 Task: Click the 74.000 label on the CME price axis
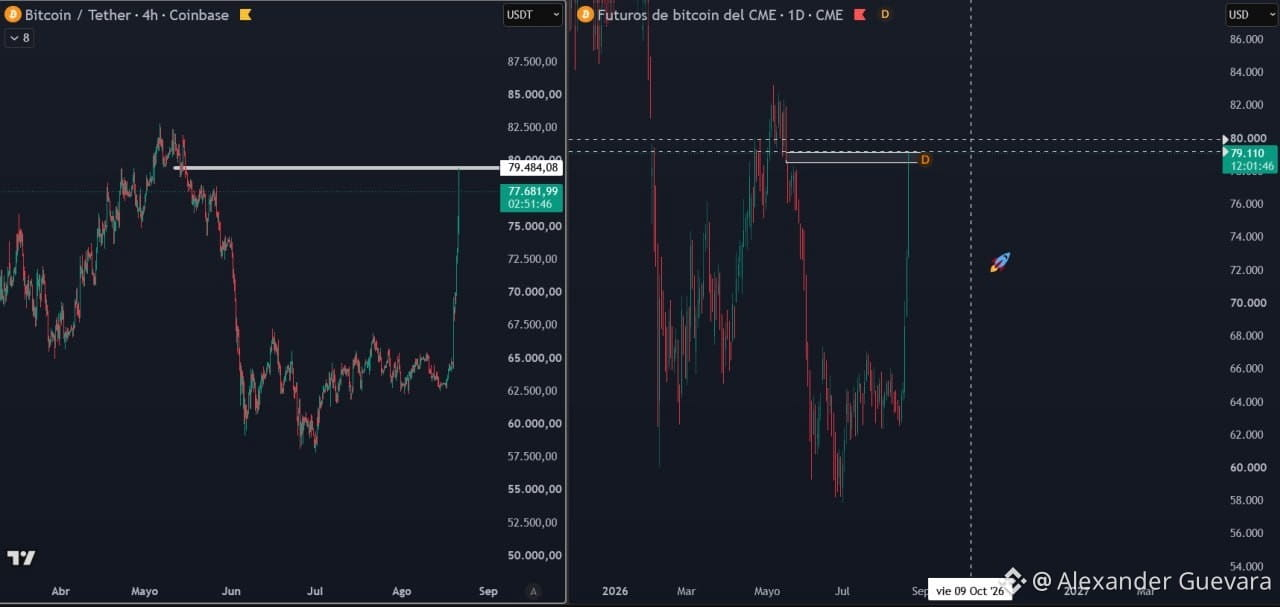(1248, 238)
